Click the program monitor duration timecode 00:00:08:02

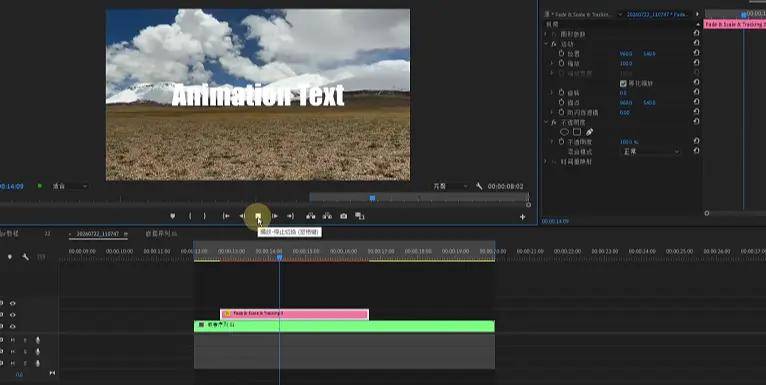505,186
